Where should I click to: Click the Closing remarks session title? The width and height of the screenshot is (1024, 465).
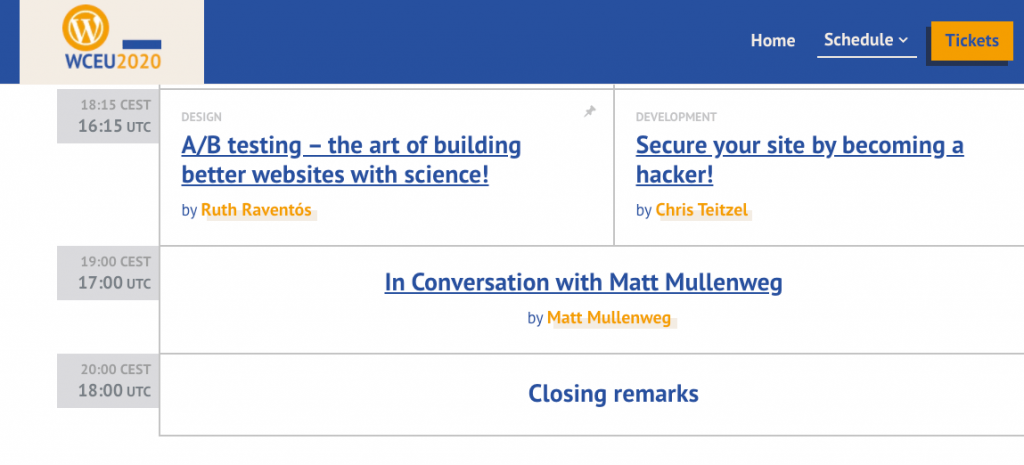click(x=613, y=394)
